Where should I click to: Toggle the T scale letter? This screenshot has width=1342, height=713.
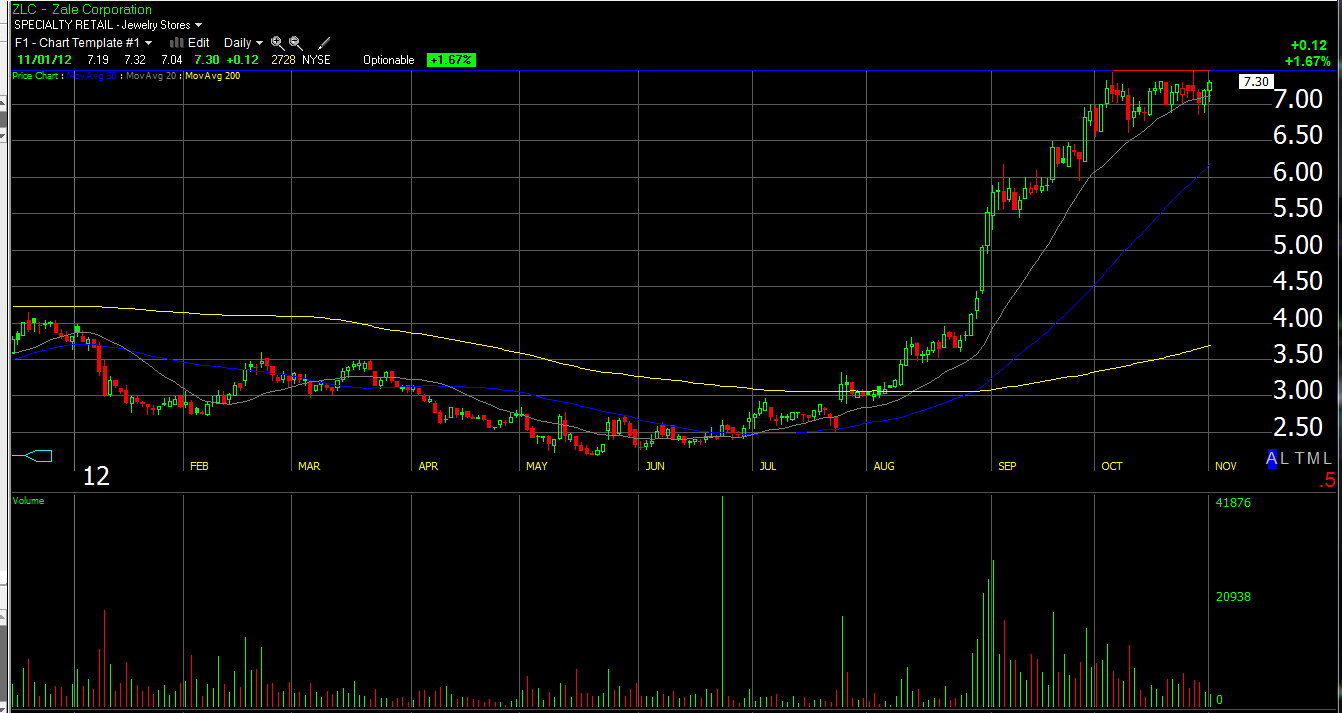(x=1298, y=458)
